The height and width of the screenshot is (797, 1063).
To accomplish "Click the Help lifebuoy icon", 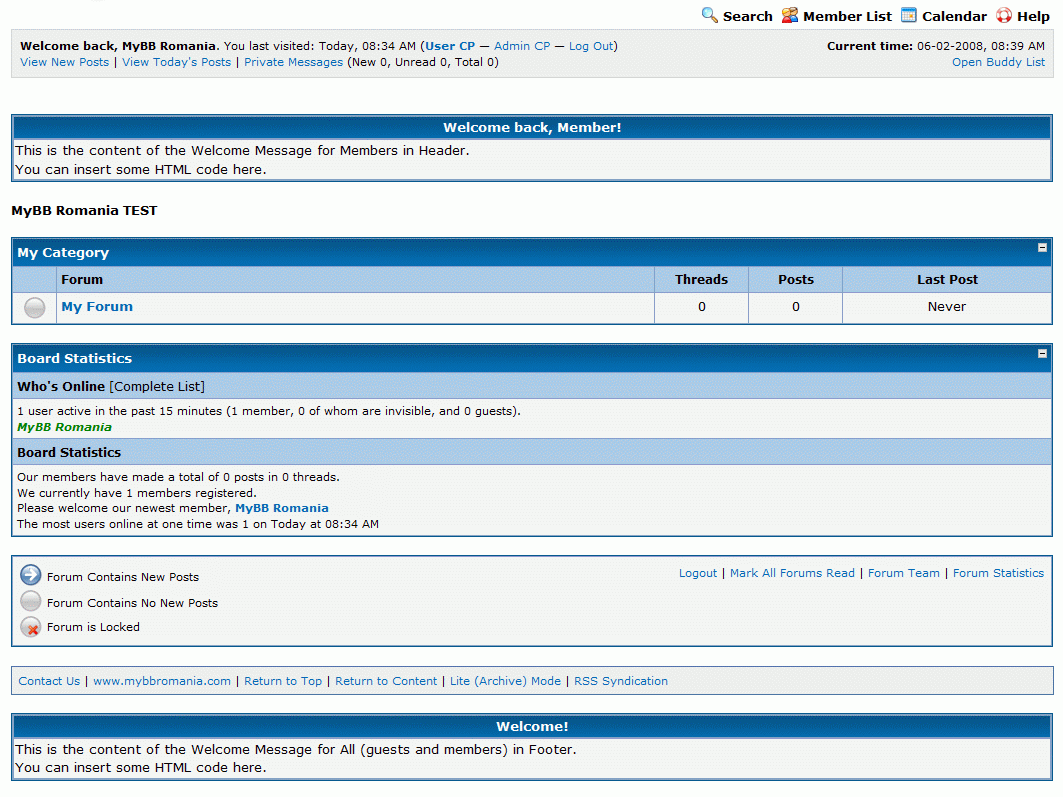I will pos(1004,15).
